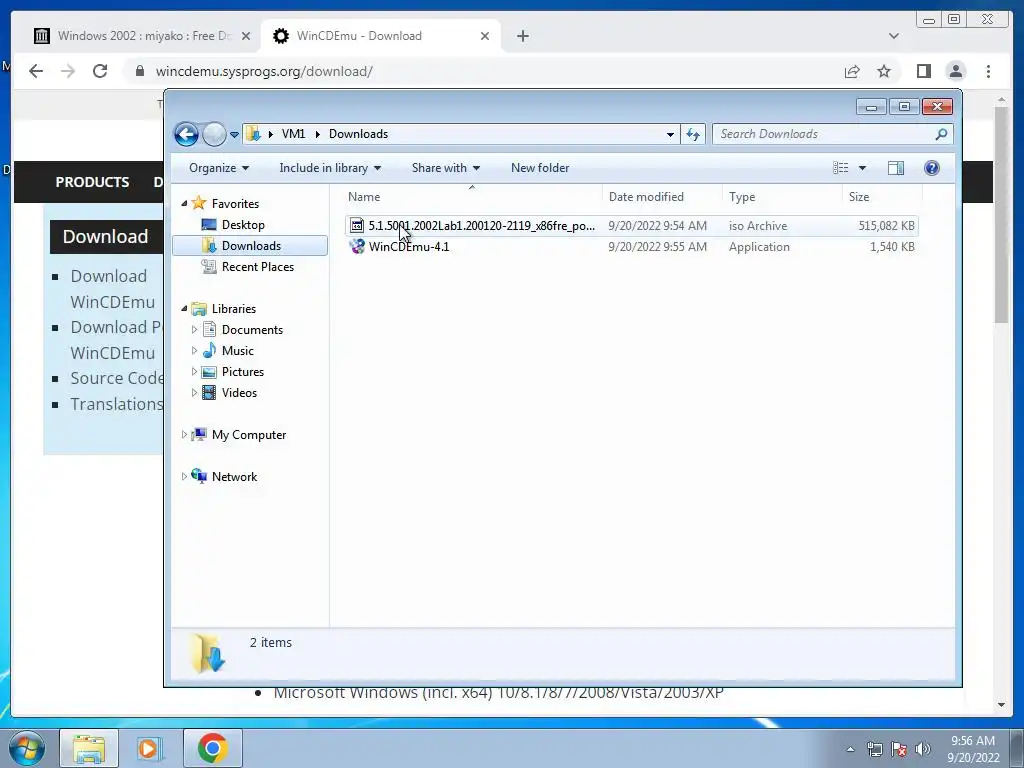Show the preview pane

[x=896, y=168]
